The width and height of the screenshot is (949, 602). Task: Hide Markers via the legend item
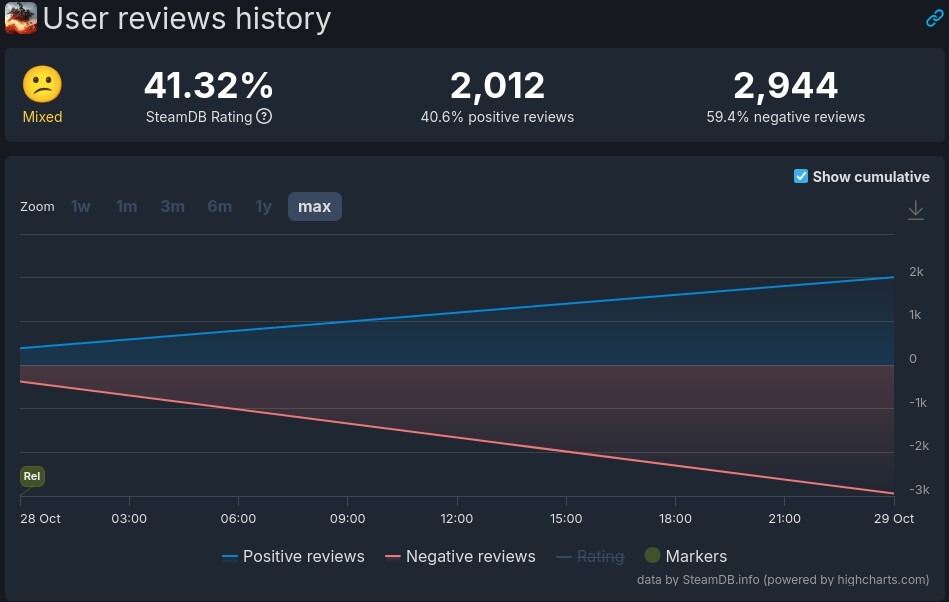(x=685, y=556)
